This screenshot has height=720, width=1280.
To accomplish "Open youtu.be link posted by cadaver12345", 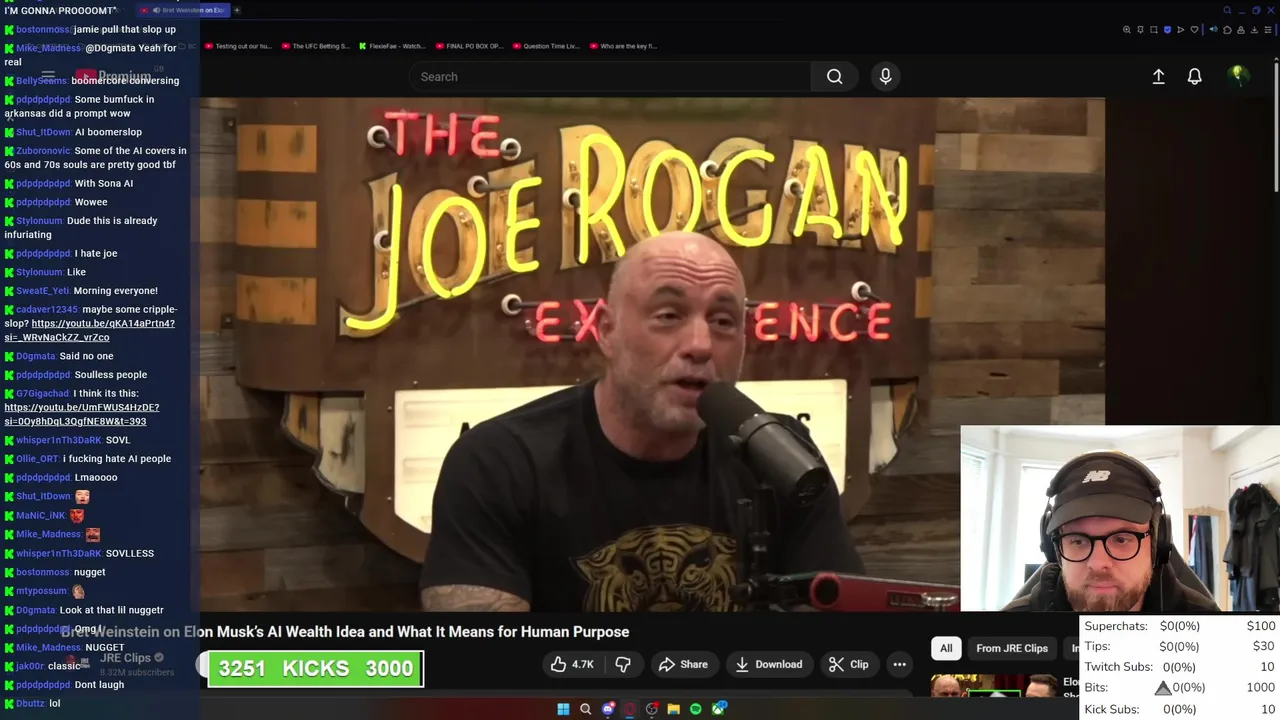I will click(90, 330).
